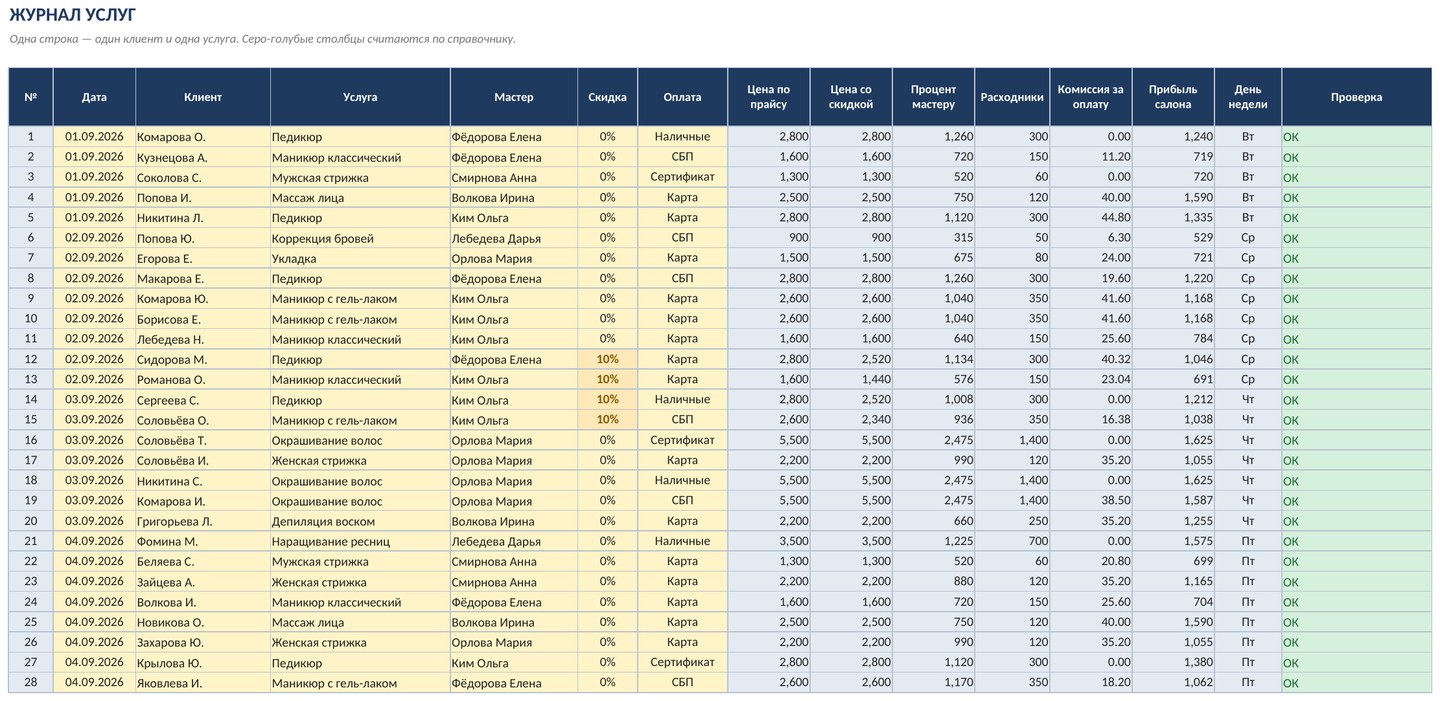Viewport: 1440px width, 701px height.
Task: Click master cell in Григорьева Л. row
Action: [x=514, y=521]
